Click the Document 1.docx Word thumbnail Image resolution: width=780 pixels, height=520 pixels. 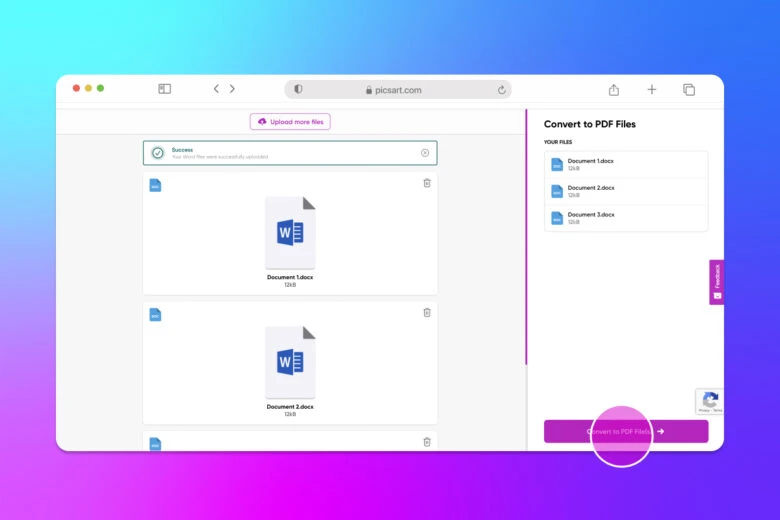pos(290,233)
